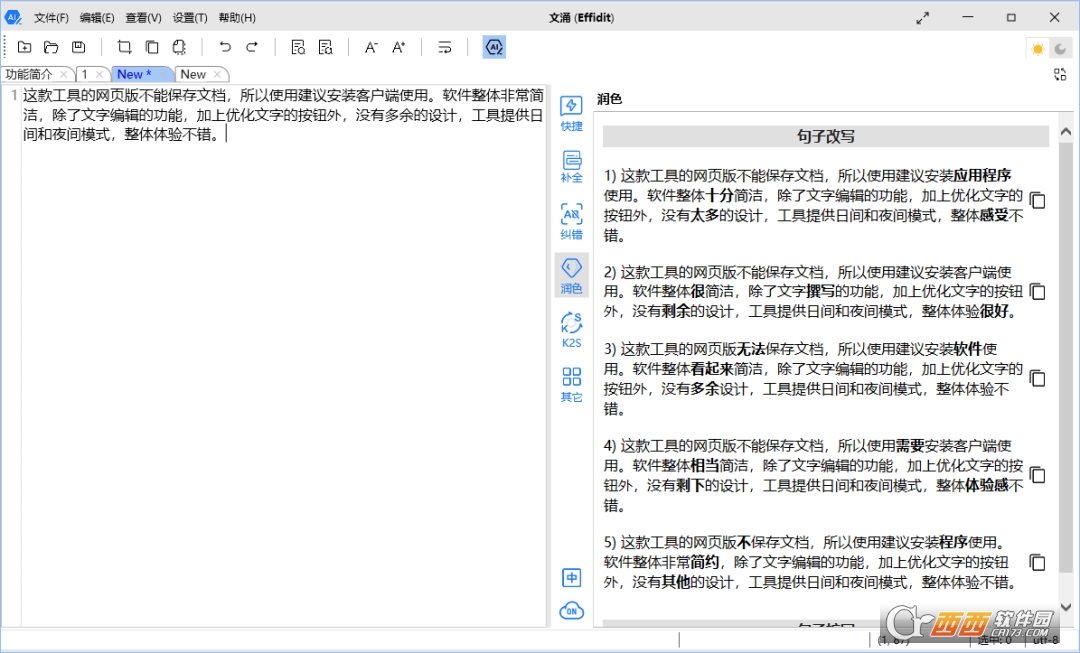Image resolution: width=1080 pixels, height=653 pixels.
Task: Redo the last edit
Action: click(252, 47)
